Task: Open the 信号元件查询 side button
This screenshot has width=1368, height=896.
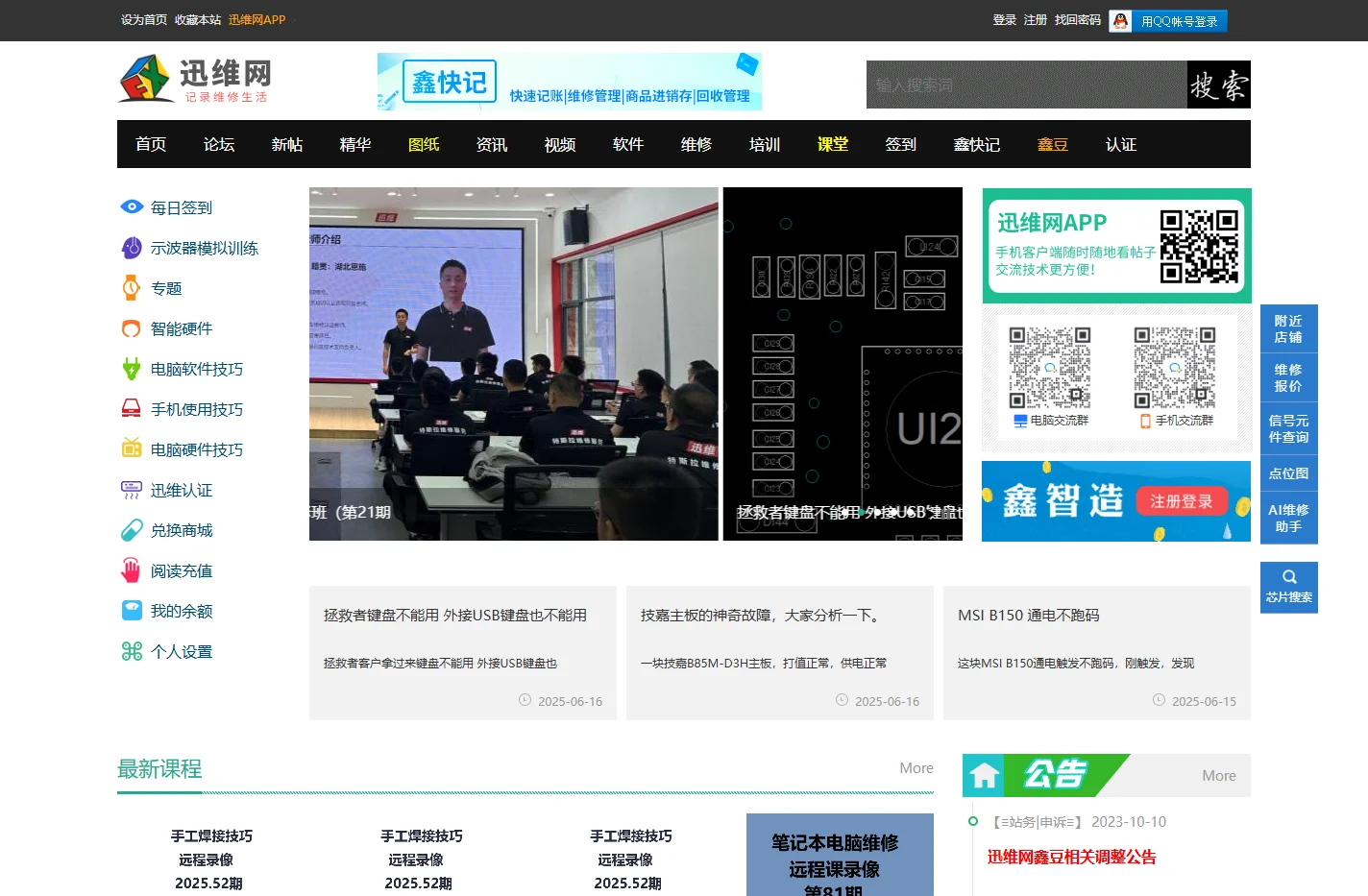Action: [1289, 428]
